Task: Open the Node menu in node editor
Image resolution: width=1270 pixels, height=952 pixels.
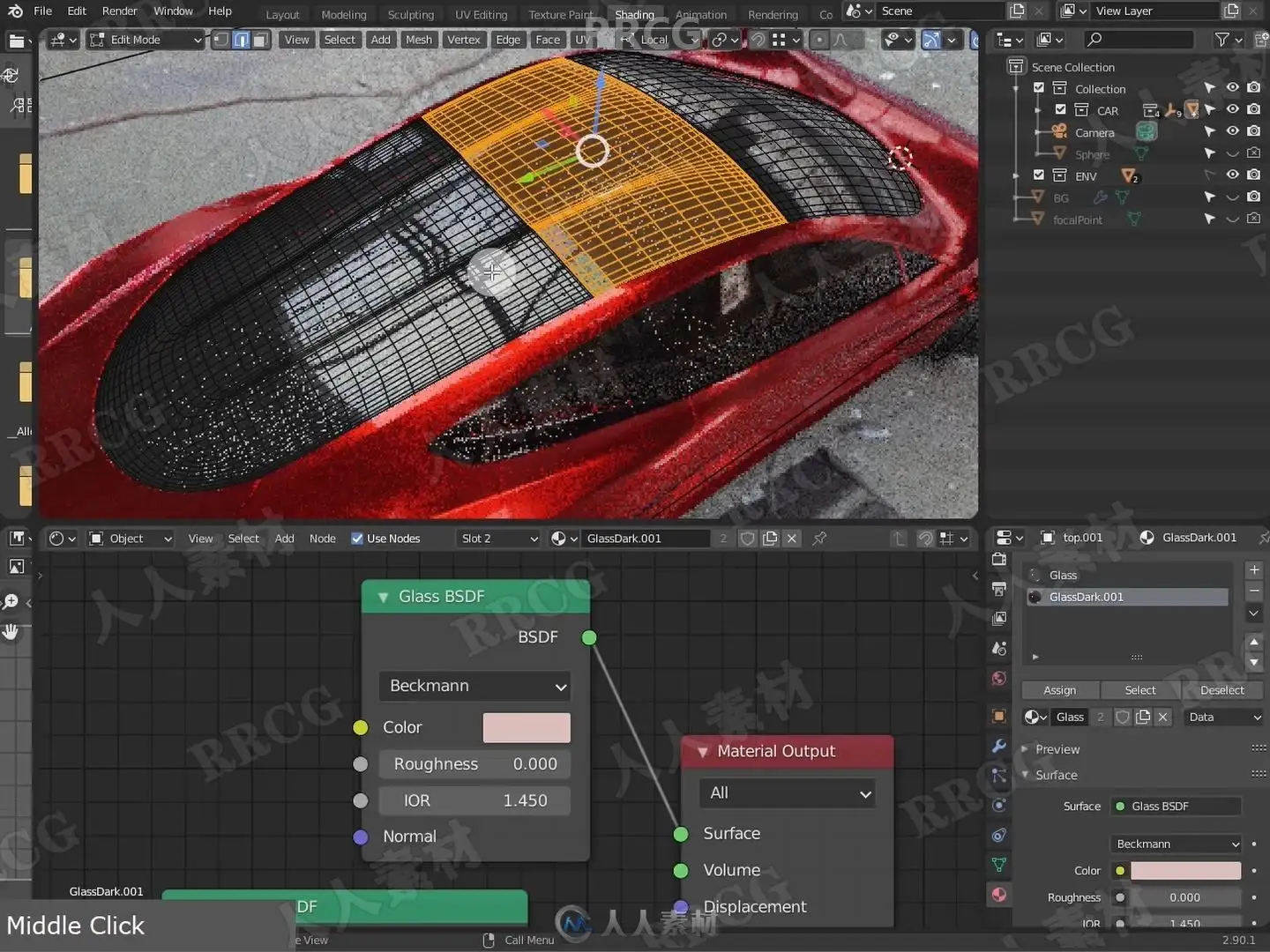Action: (x=322, y=539)
